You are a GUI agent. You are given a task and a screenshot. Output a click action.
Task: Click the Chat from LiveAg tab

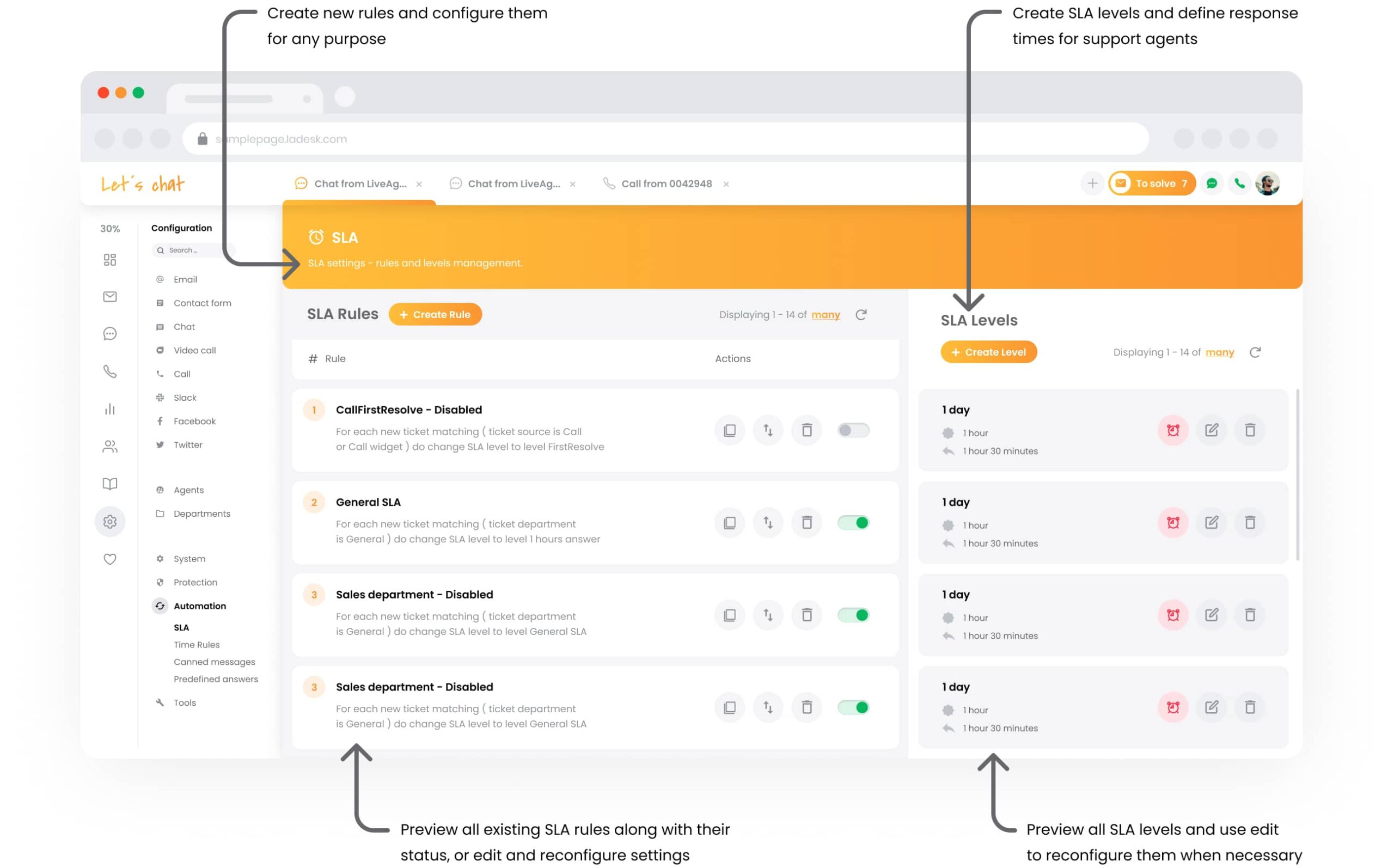(357, 183)
